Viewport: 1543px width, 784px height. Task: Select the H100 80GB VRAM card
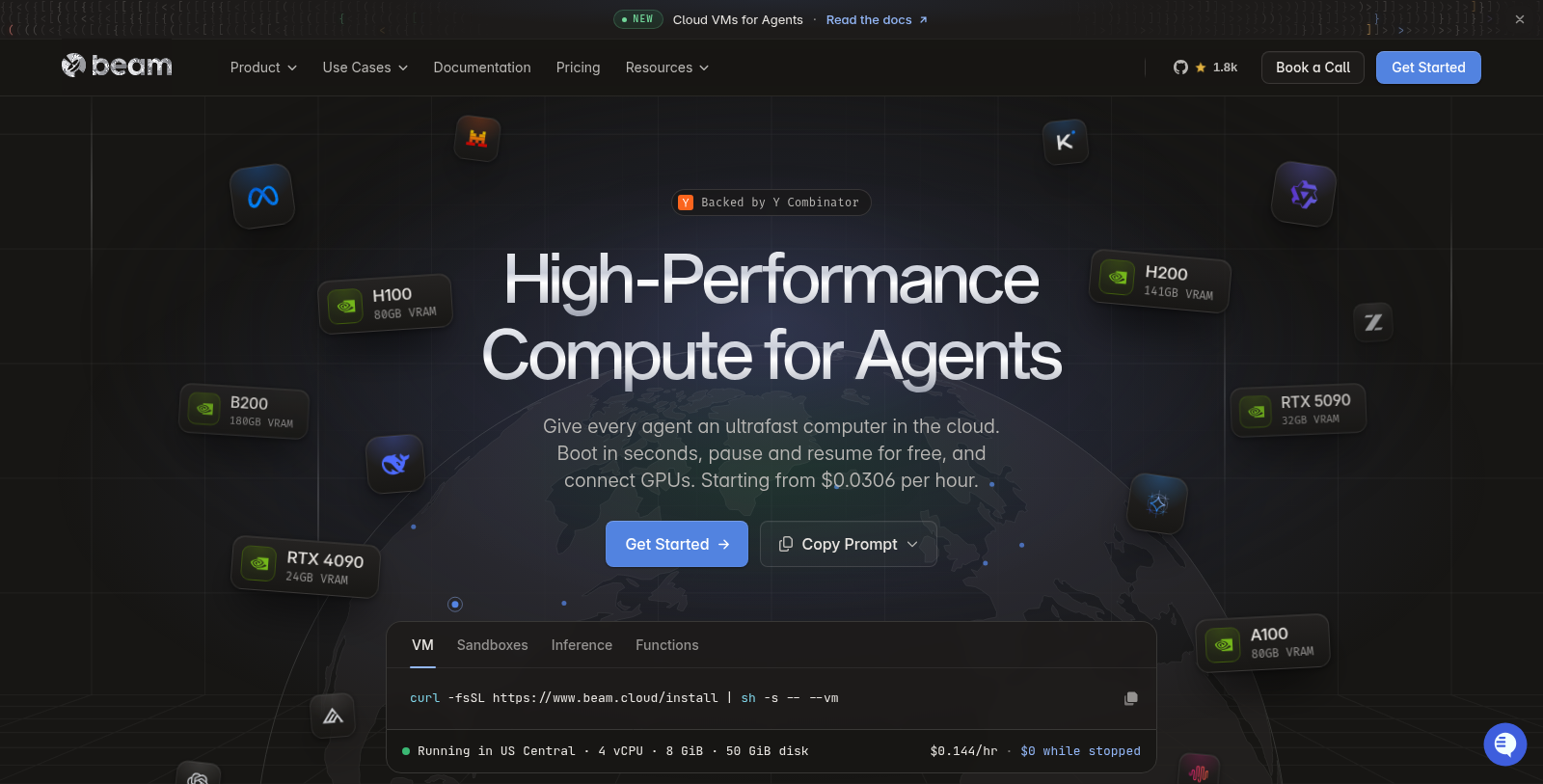[x=386, y=304]
